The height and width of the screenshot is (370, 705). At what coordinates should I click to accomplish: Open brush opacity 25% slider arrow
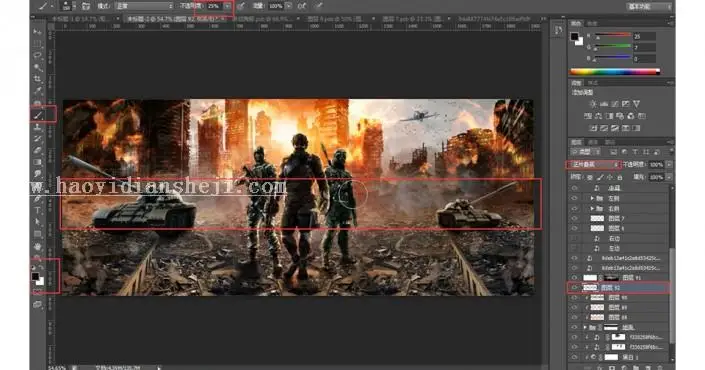pyautogui.click(x=228, y=6)
